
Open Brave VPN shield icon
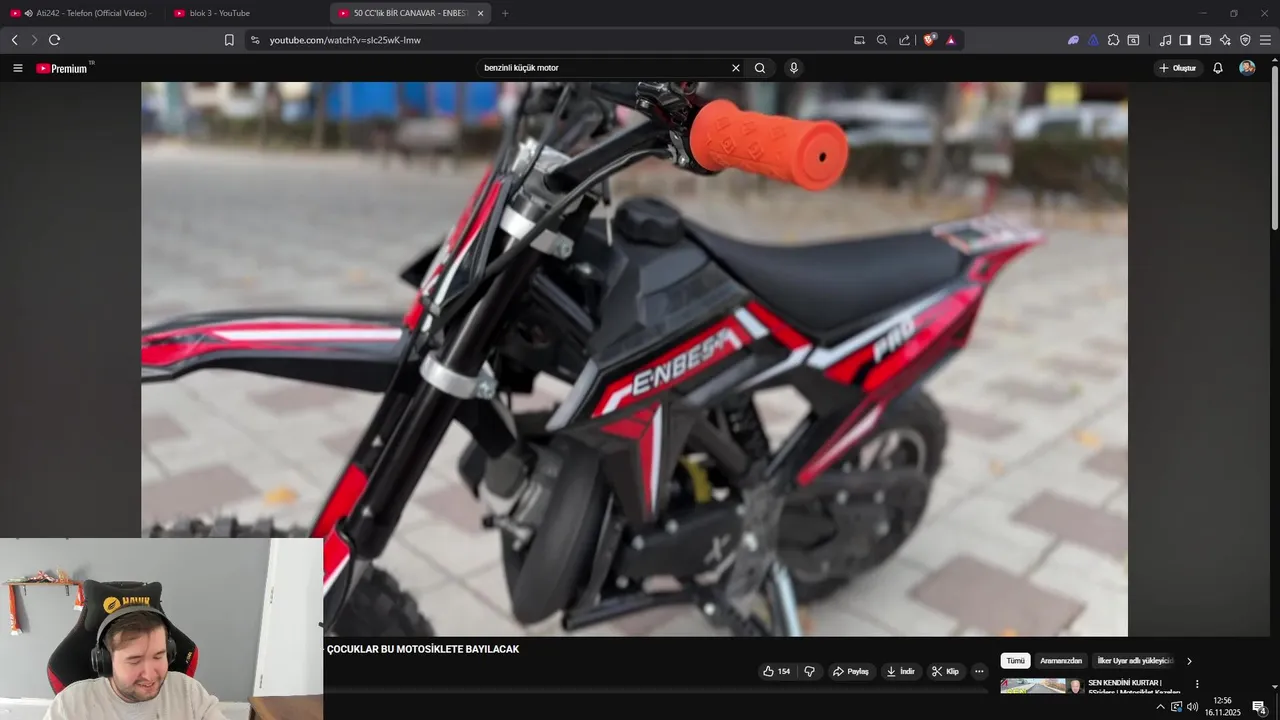(1245, 40)
